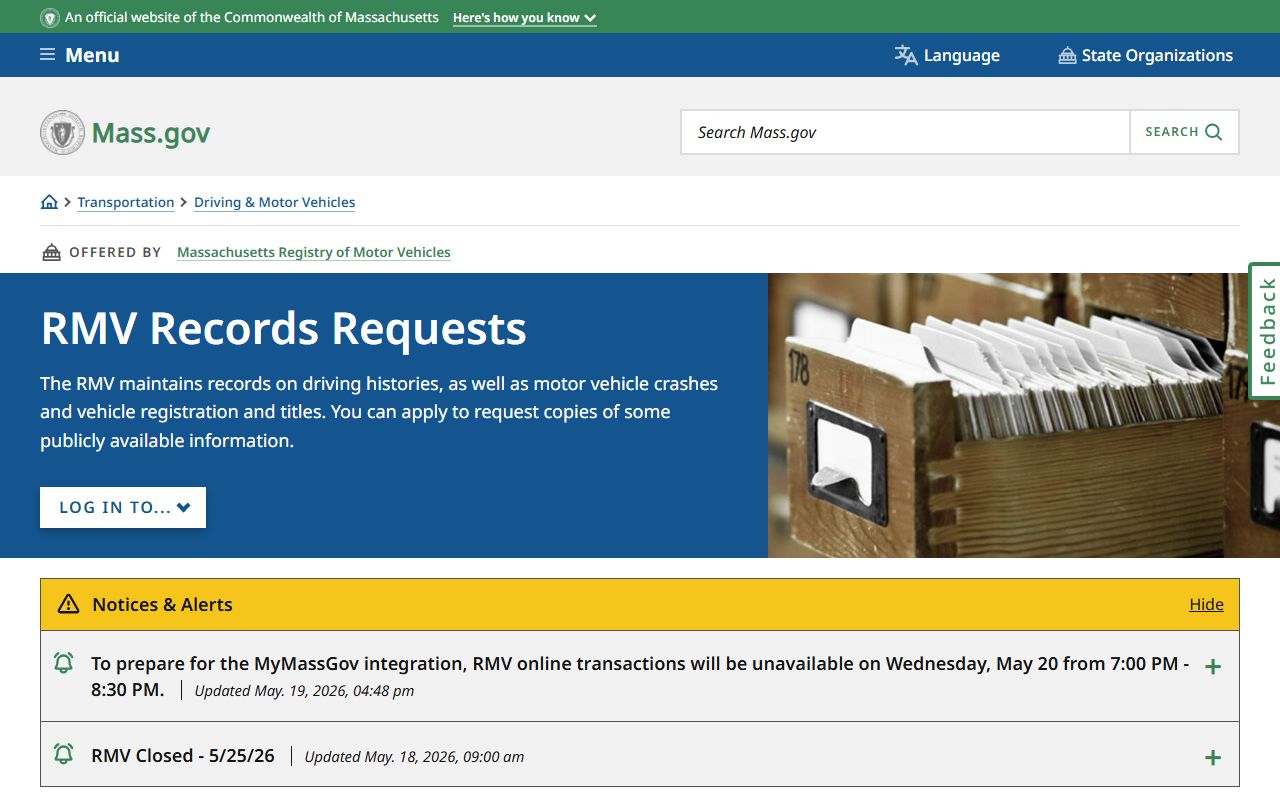This screenshot has width=1280, height=800.
Task: Open the Log In To dropdown
Action: [x=123, y=507]
